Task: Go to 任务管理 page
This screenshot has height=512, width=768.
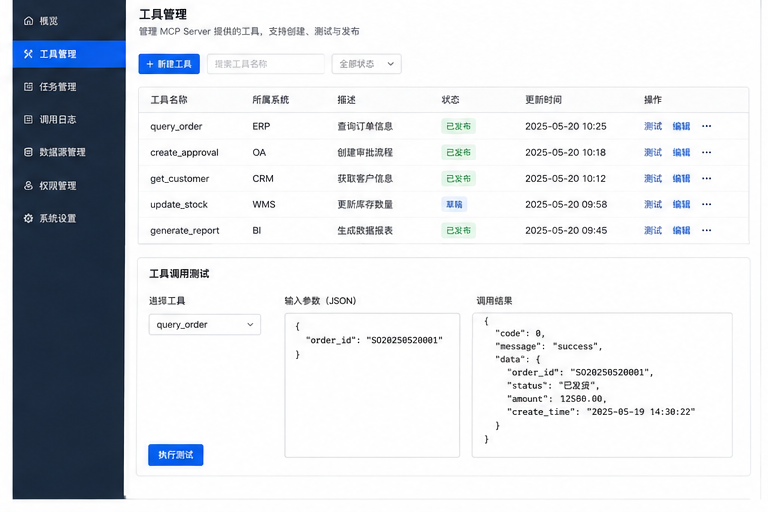Action: click(69, 87)
